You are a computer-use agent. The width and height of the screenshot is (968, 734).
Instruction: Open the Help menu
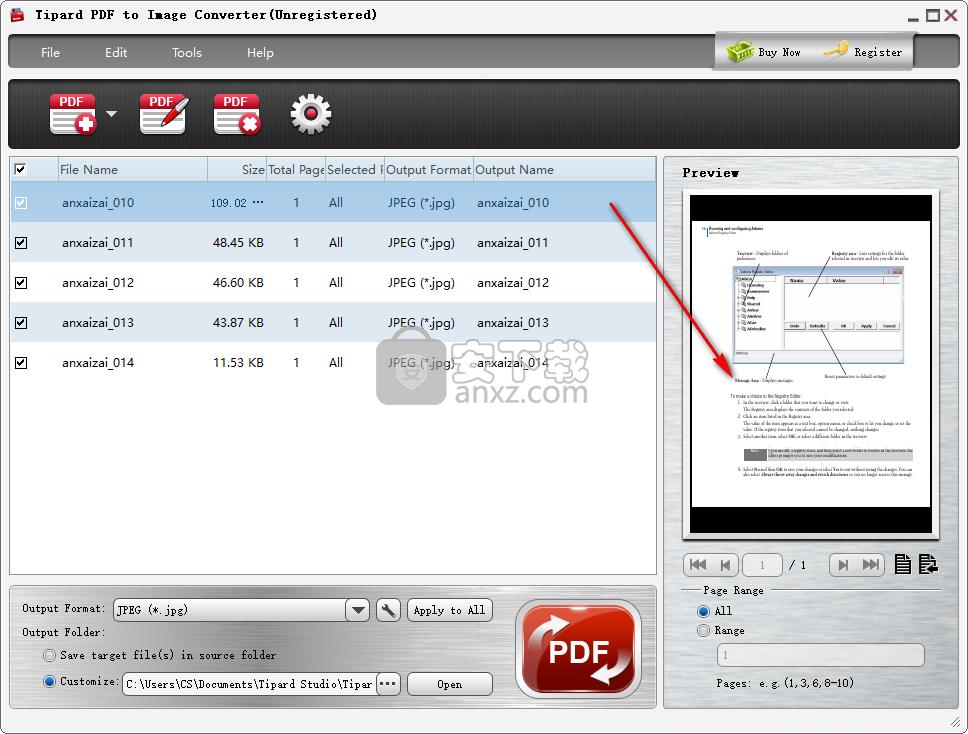260,52
